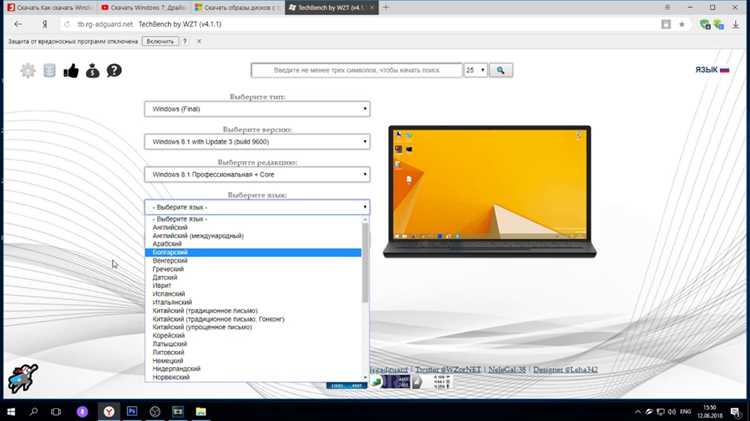The width and height of the screenshot is (750, 421).
Task: Focus the search input field on the page
Action: pos(357,70)
